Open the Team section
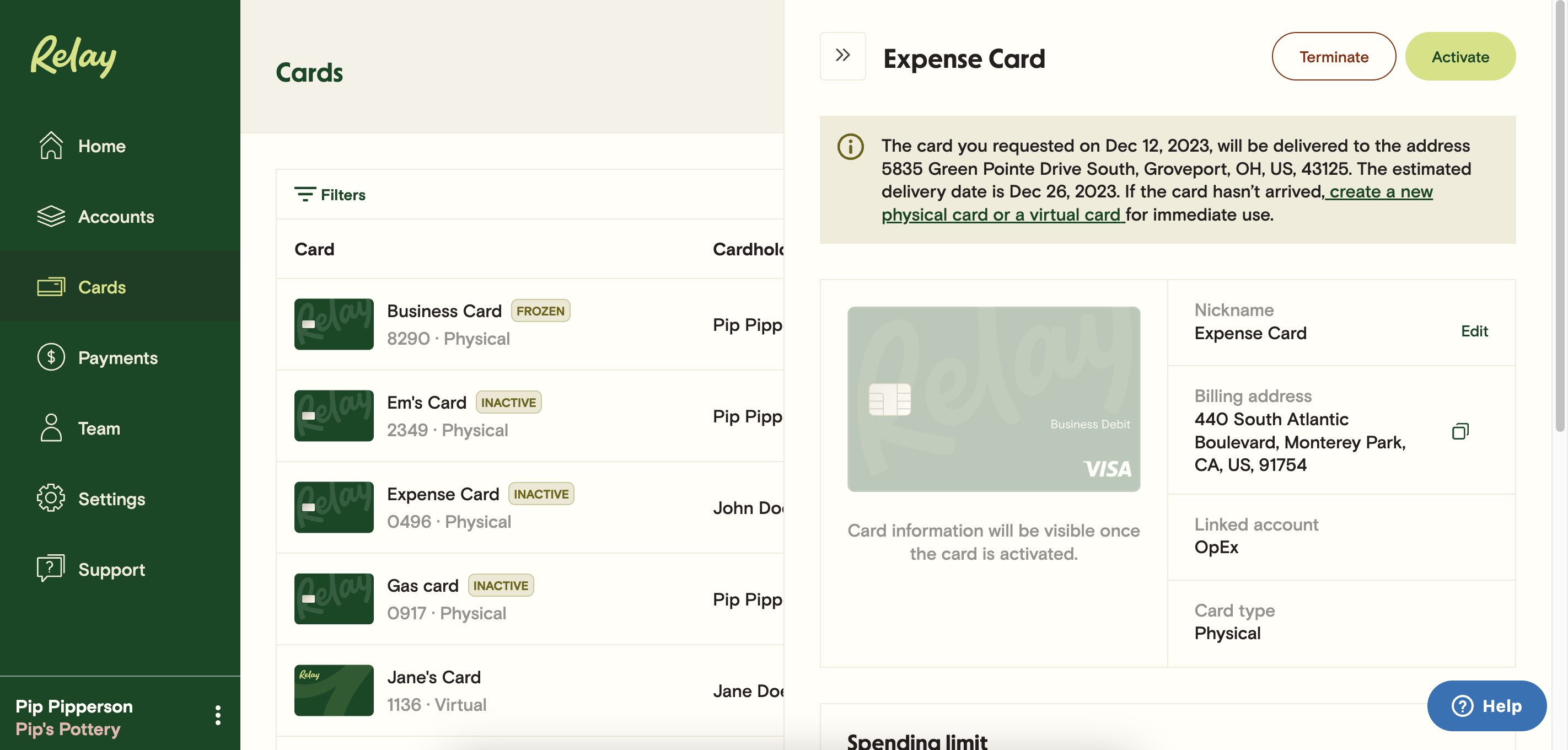The width and height of the screenshot is (1568, 750). coord(98,428)
